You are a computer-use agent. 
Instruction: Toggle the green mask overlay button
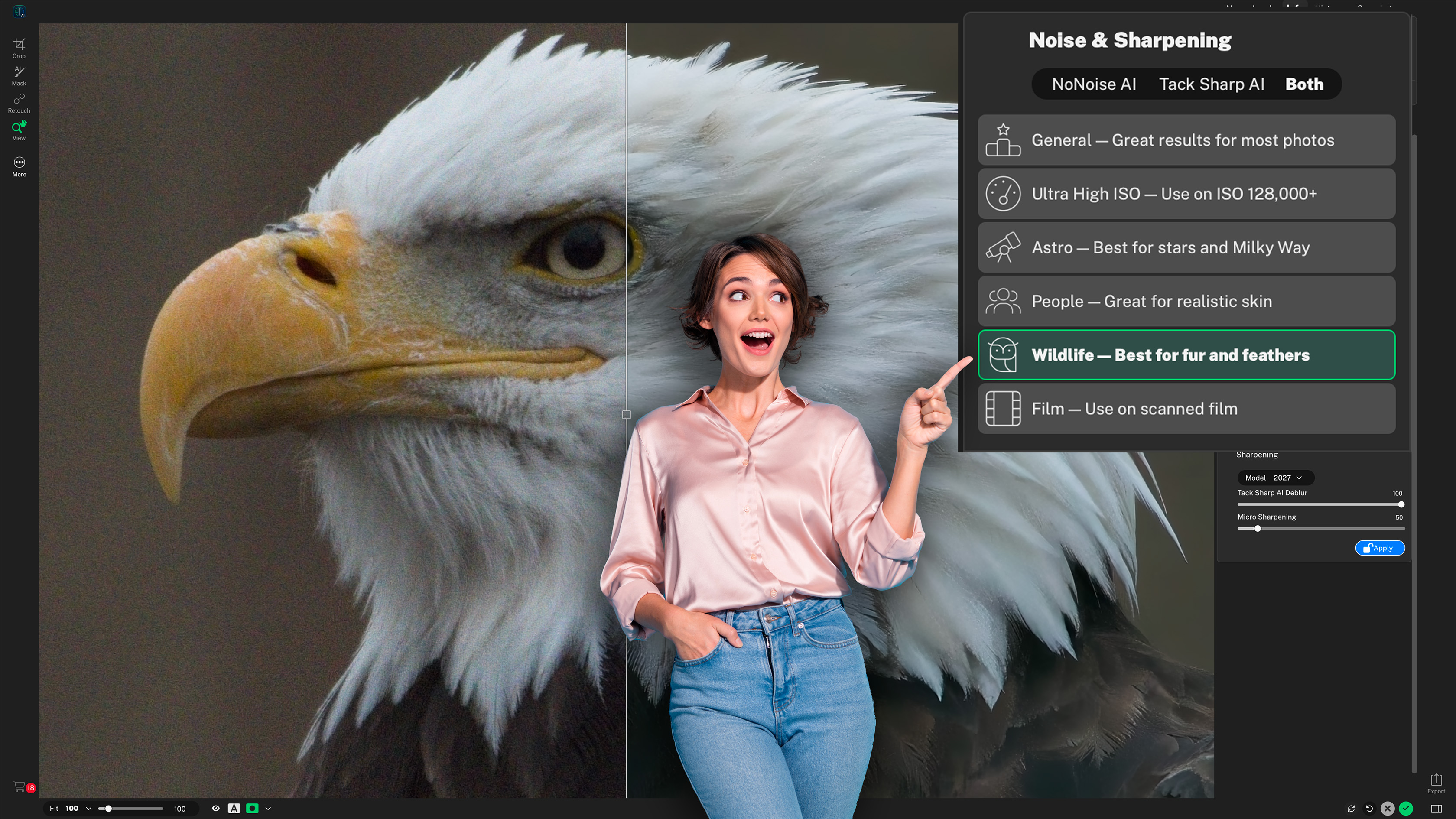252,808
